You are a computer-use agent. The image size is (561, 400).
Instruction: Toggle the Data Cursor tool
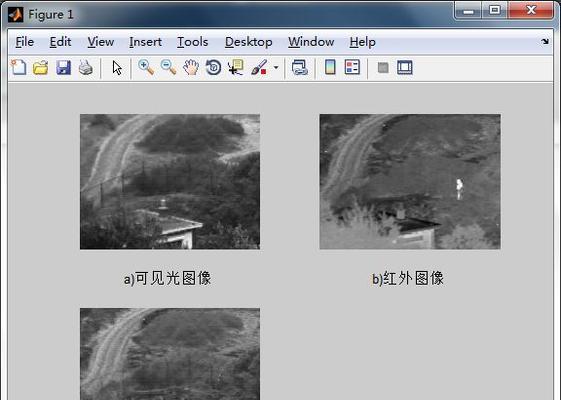click(236, 67)
